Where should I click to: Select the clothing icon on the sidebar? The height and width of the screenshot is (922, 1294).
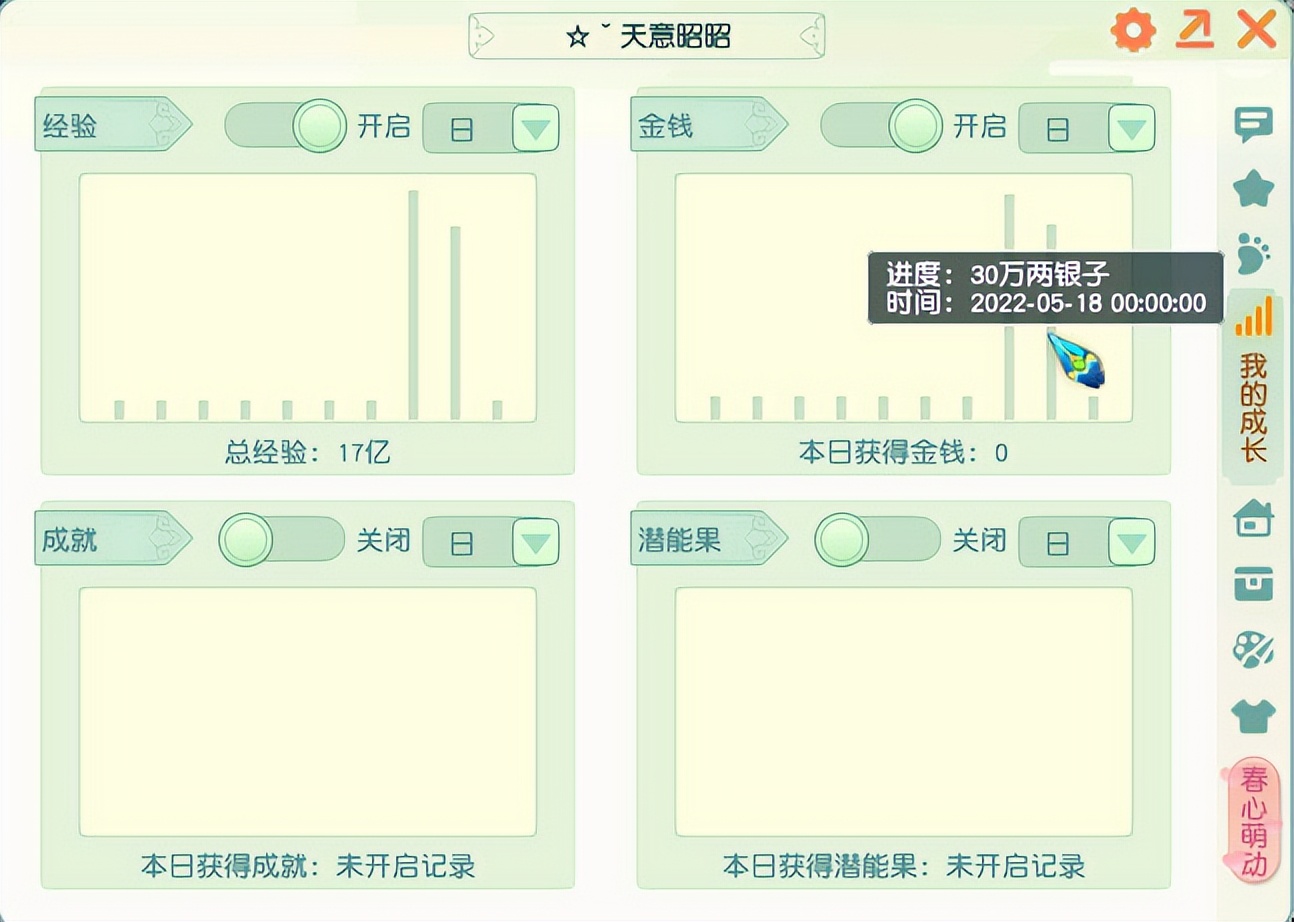[1254, 715]
